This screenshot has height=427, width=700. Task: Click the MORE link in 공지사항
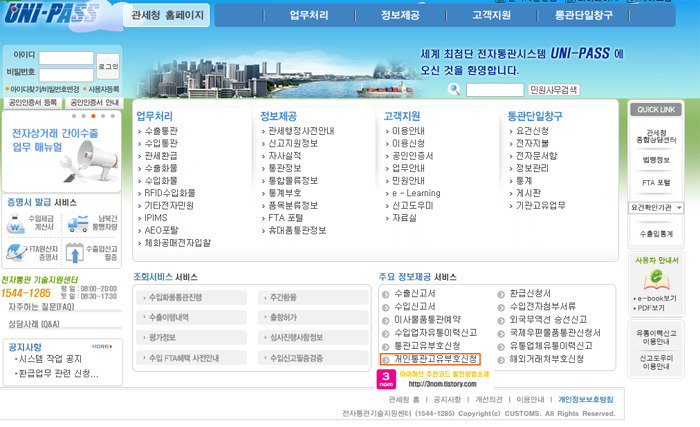(x=102, y=347)
